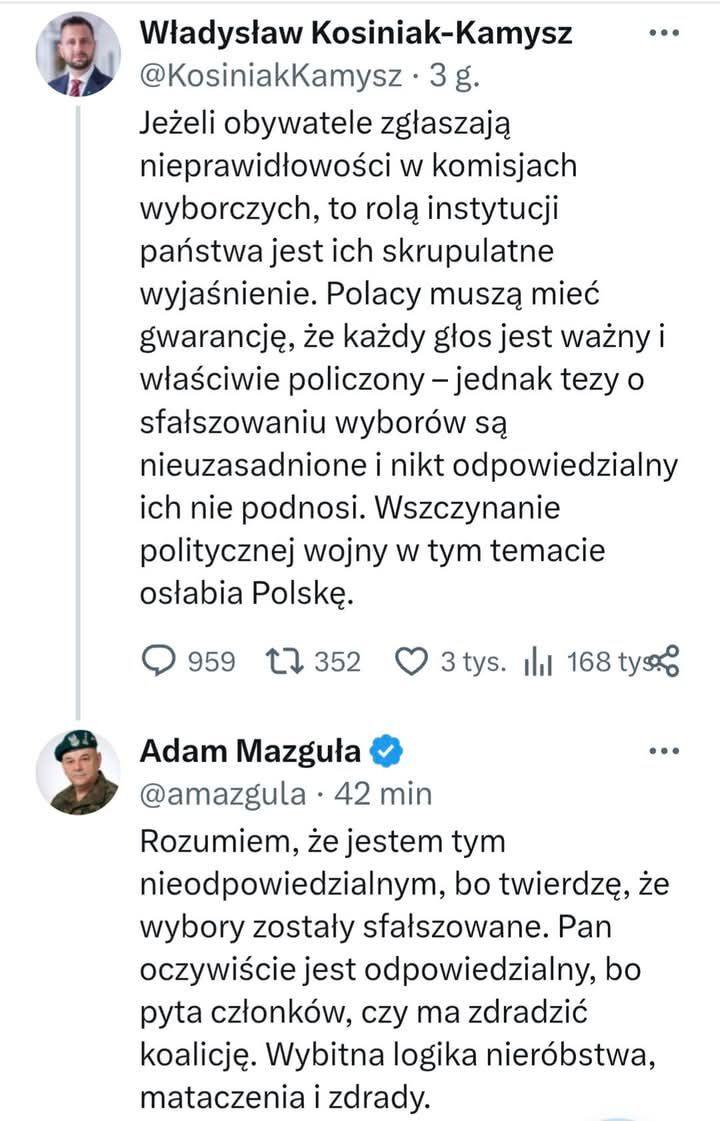Viewport: 720px width, 1121px height.
Task: Like the tweet with the heart icon
Action: (411, 661)
